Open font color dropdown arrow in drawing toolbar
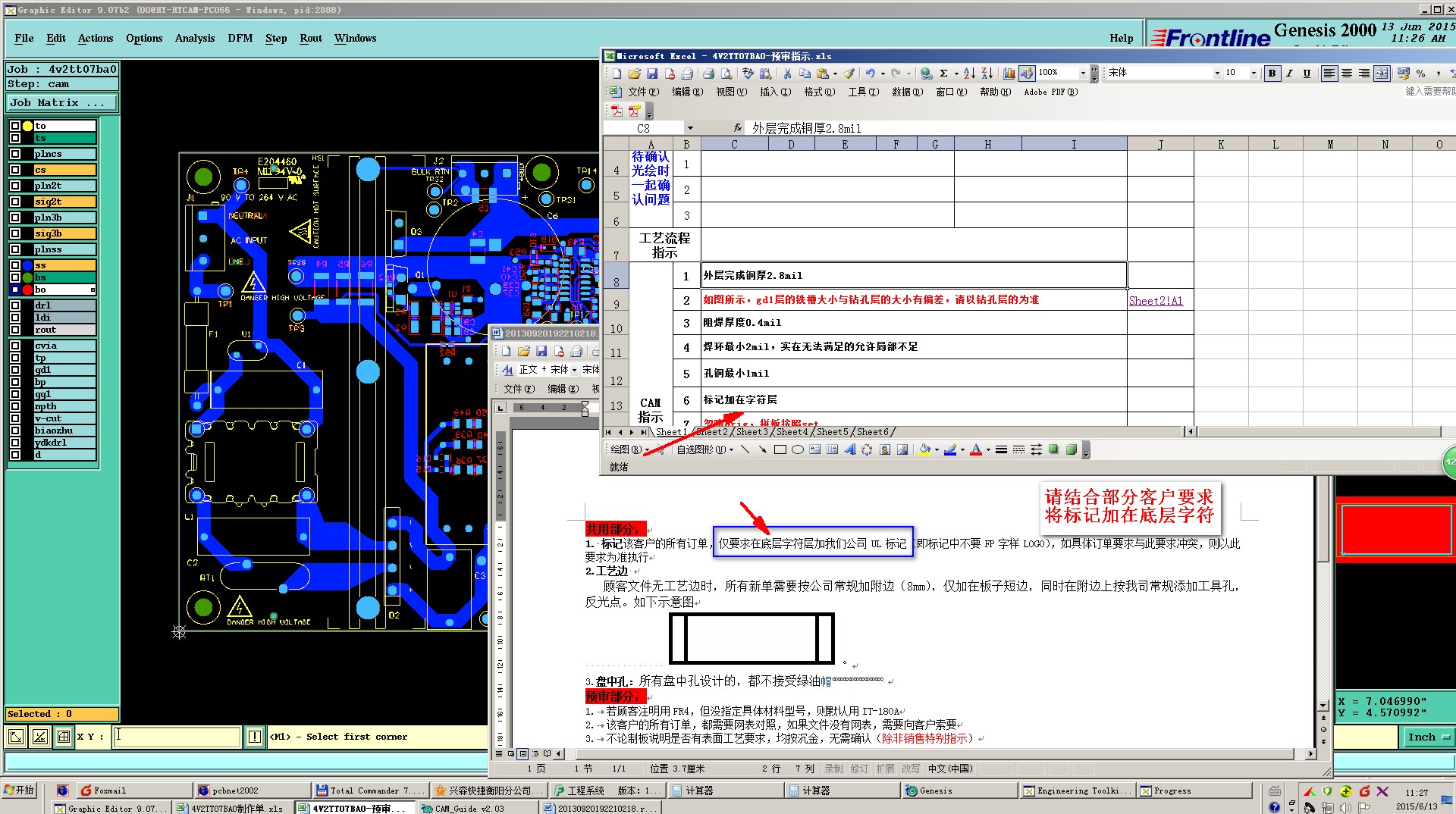The width and height of the screenshot is (1456, 814). pyautogui.click(x=988, y=449)
